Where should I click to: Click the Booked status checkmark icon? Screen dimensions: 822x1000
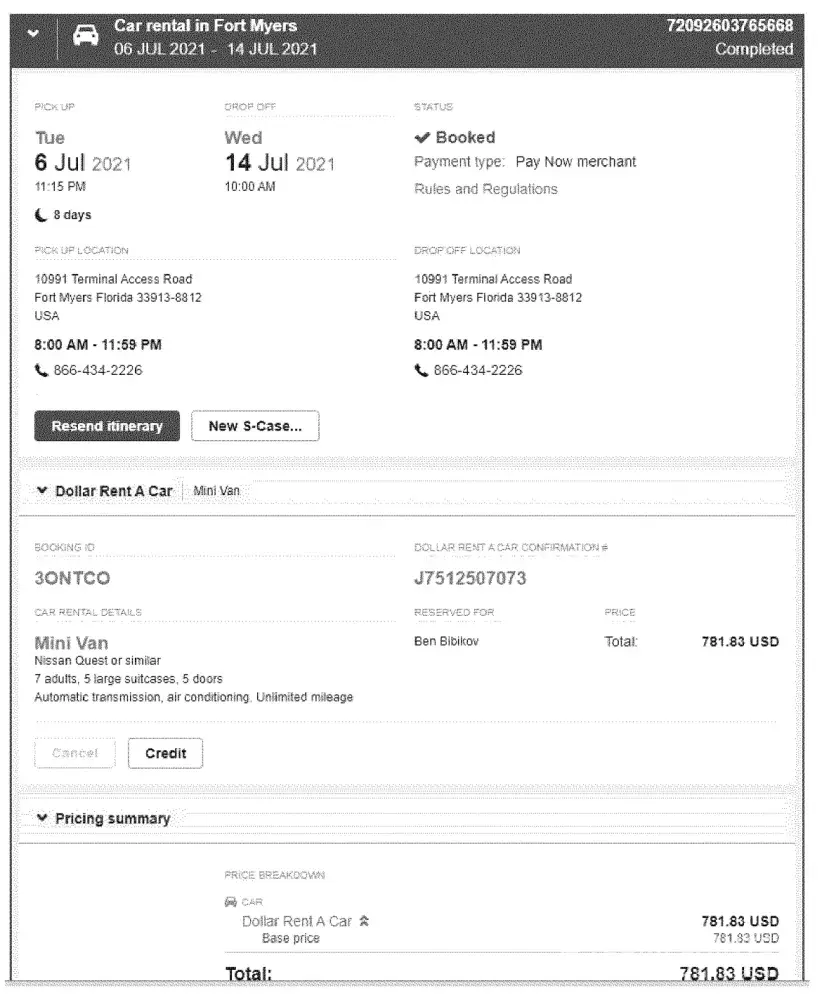coord(422,138)
